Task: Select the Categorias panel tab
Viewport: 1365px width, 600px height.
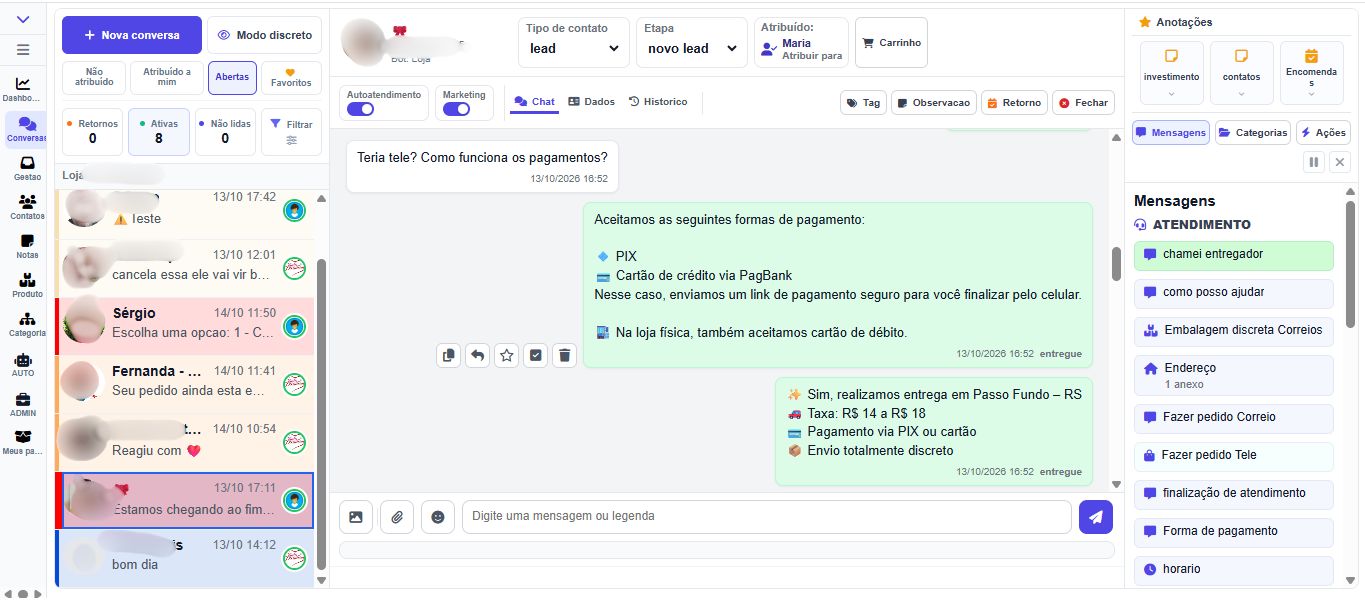Action: click(1252, 132)
